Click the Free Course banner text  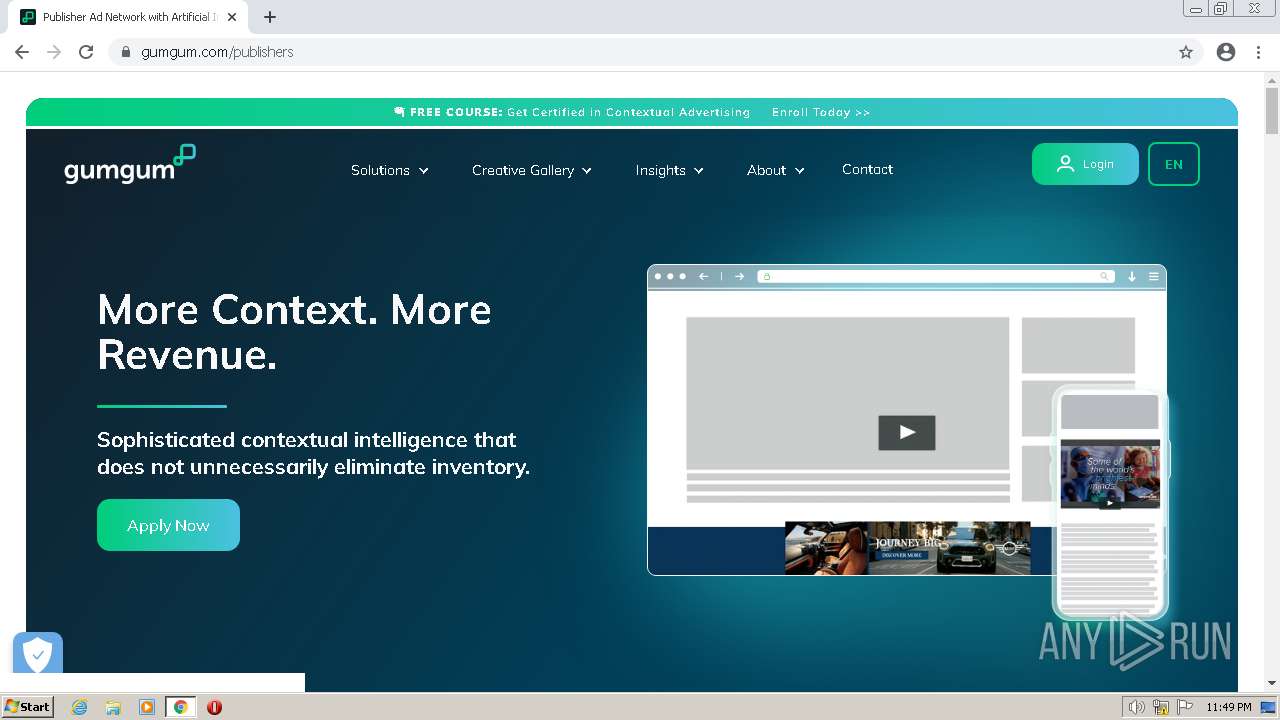pyautogui.click(x=572, y=112)
